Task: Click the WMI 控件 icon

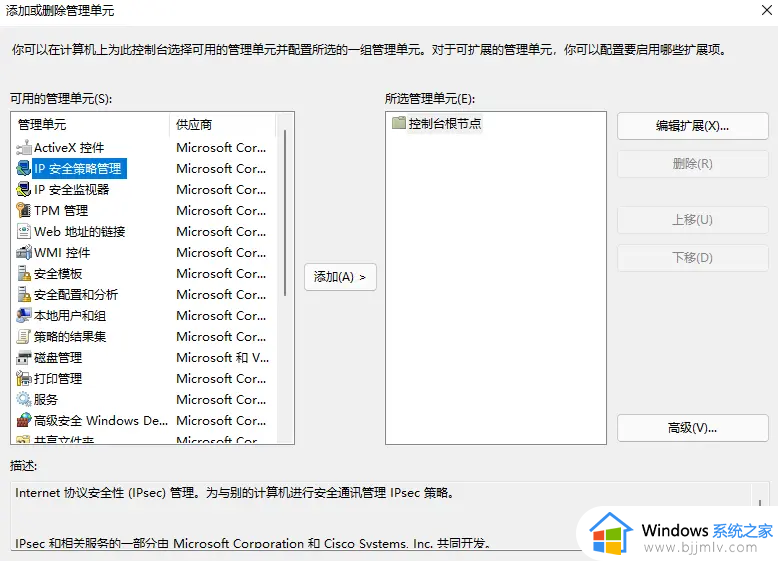Action: pos(24,252)
